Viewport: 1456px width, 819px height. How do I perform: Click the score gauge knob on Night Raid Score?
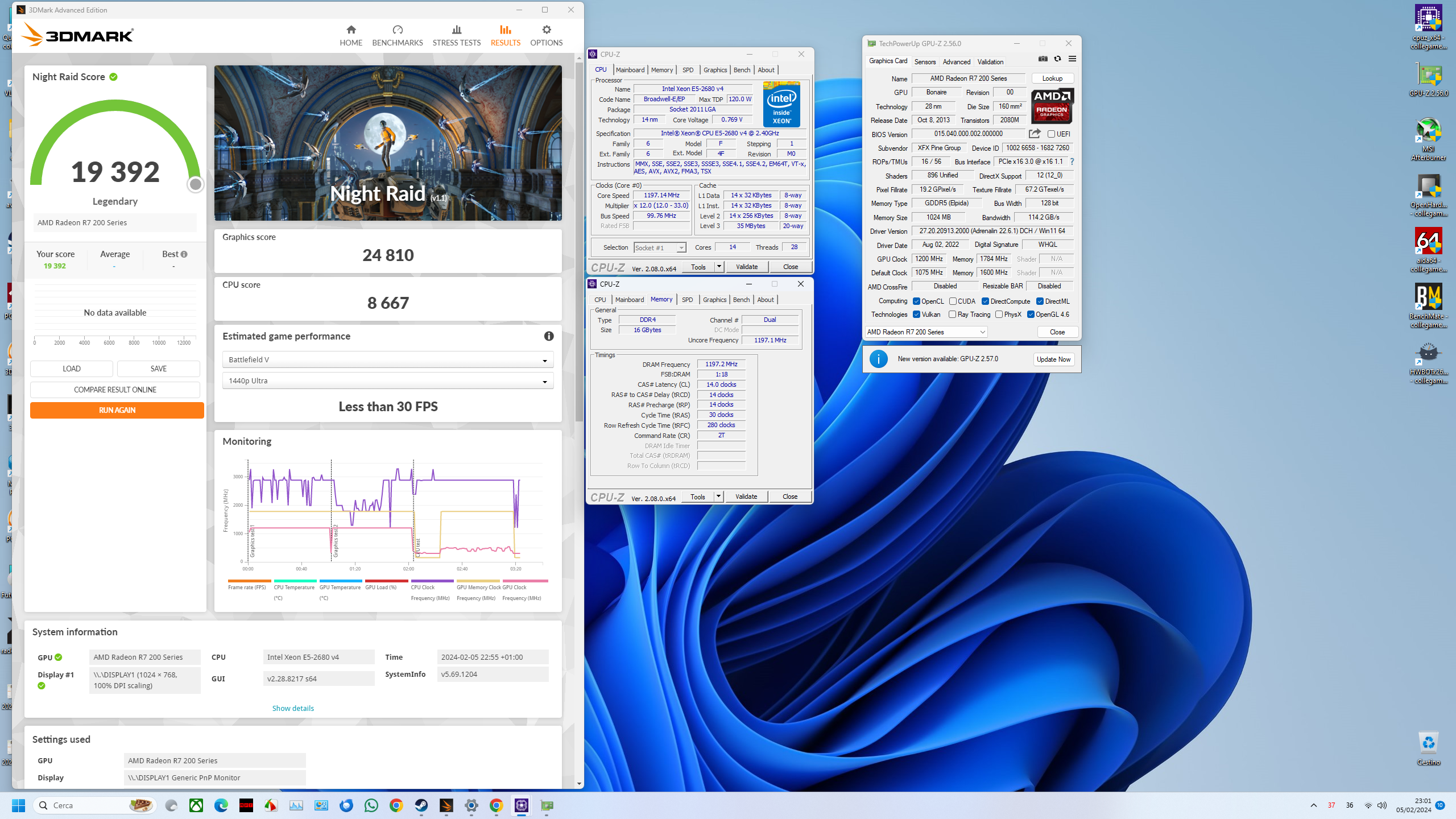(x=195, y=184)
